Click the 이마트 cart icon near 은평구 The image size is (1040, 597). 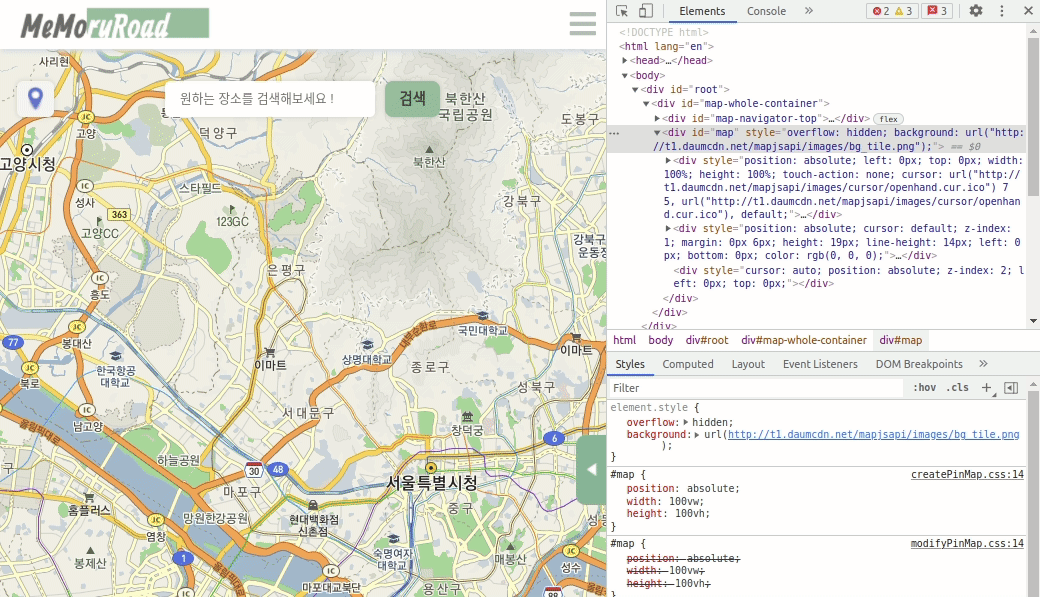270,352
